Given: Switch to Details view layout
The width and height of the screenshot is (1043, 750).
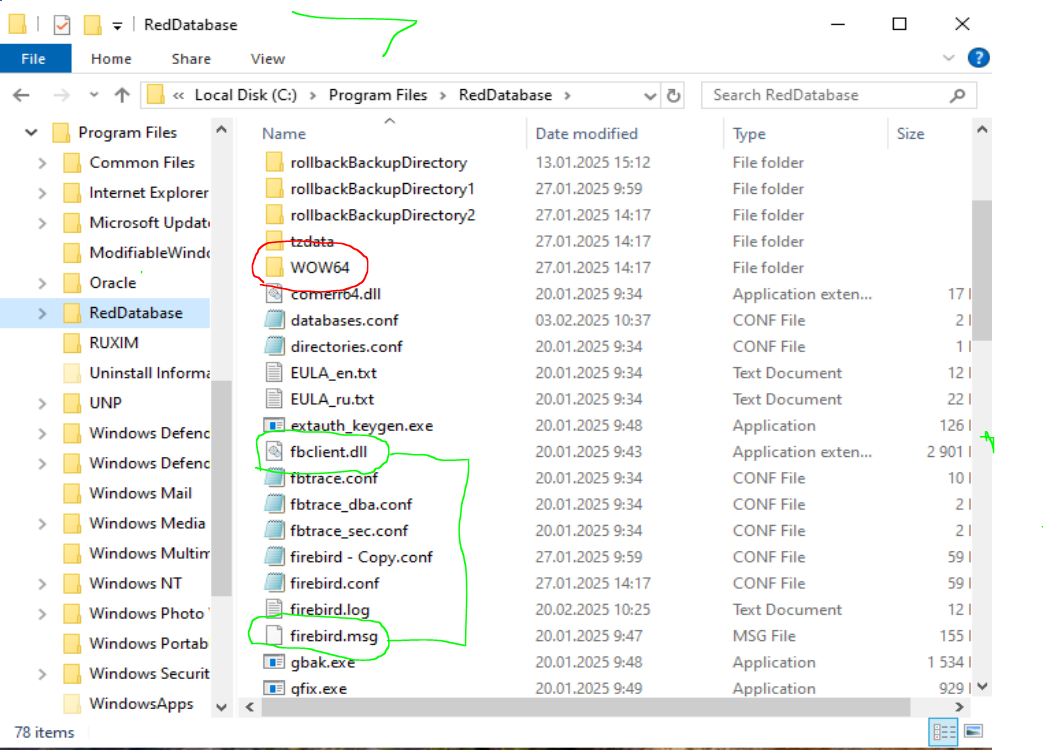Looking at the screenshot, I should 943,732.
